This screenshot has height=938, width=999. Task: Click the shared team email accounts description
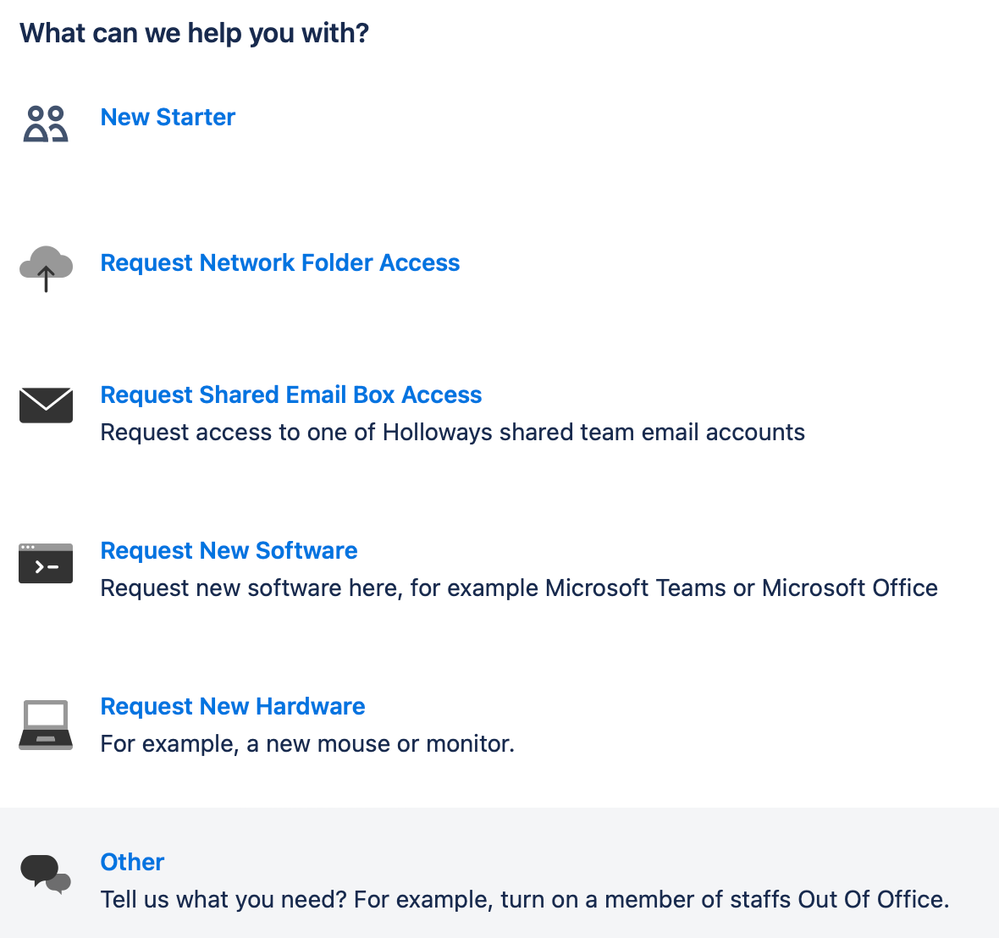[453, 433]
